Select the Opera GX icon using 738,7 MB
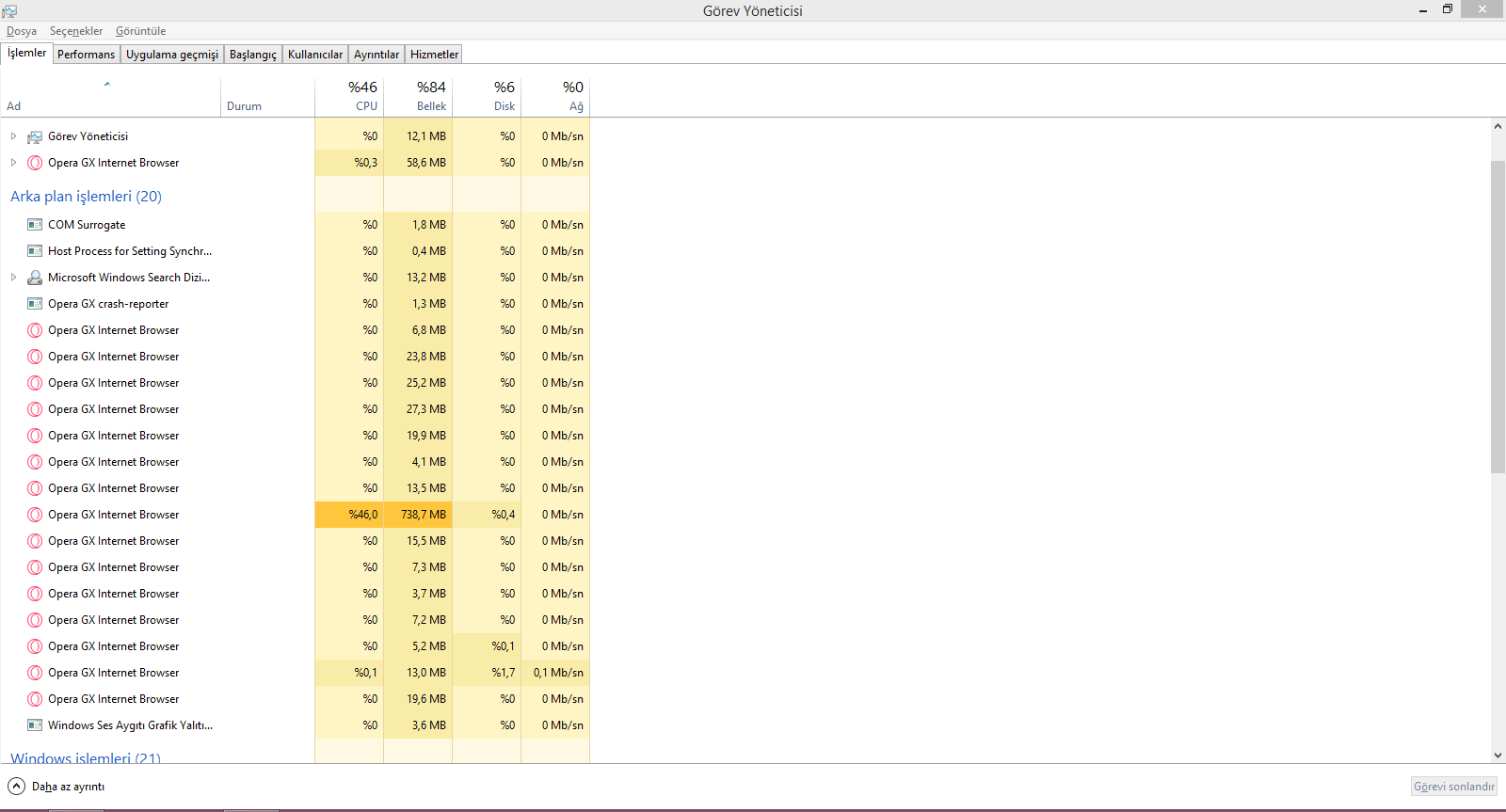Image resolution: width=1506 pixels, height=812 pixels. [x=35, y=515]
